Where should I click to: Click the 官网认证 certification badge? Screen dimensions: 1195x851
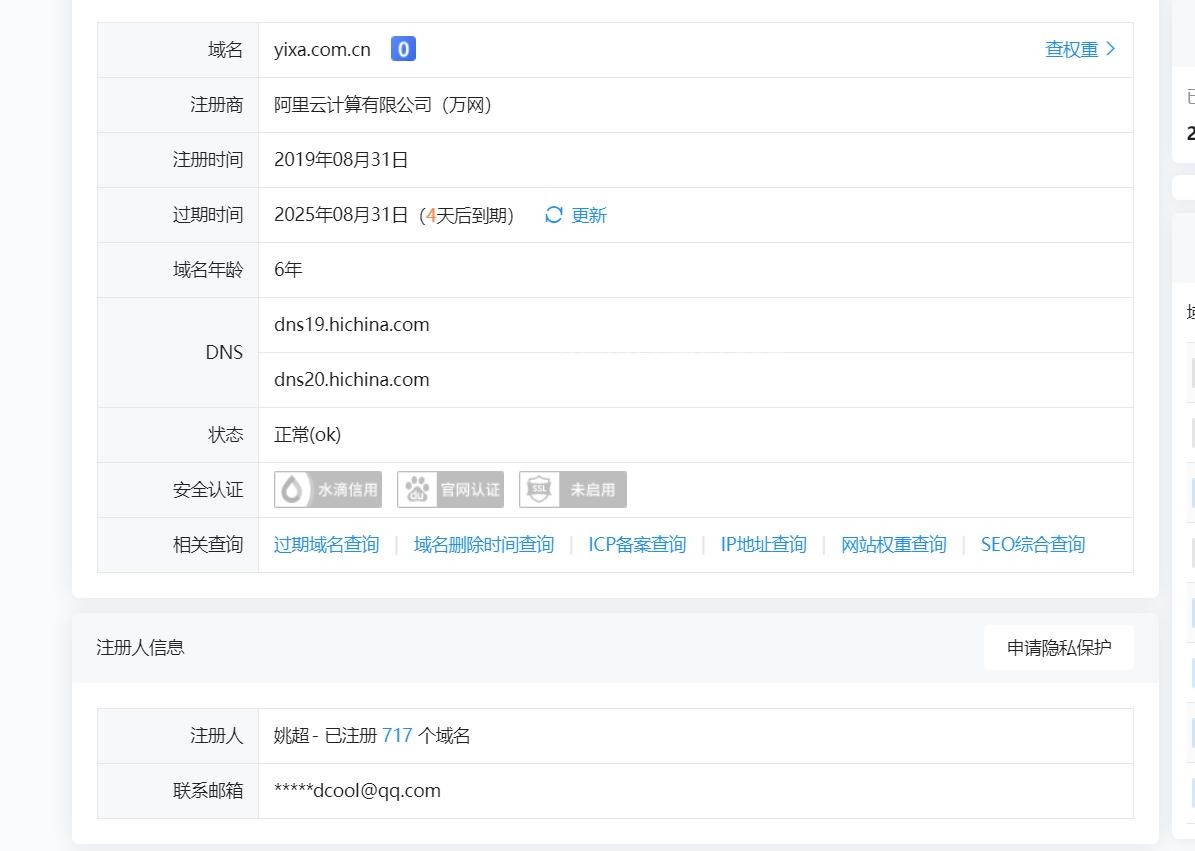pos(450,490)
